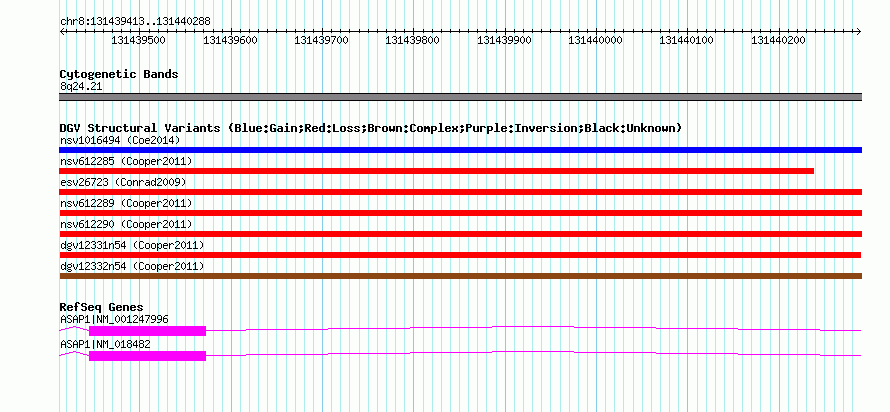
Task: Click the red nsv612289 variant bar
Action: click(x=460, y=213)
